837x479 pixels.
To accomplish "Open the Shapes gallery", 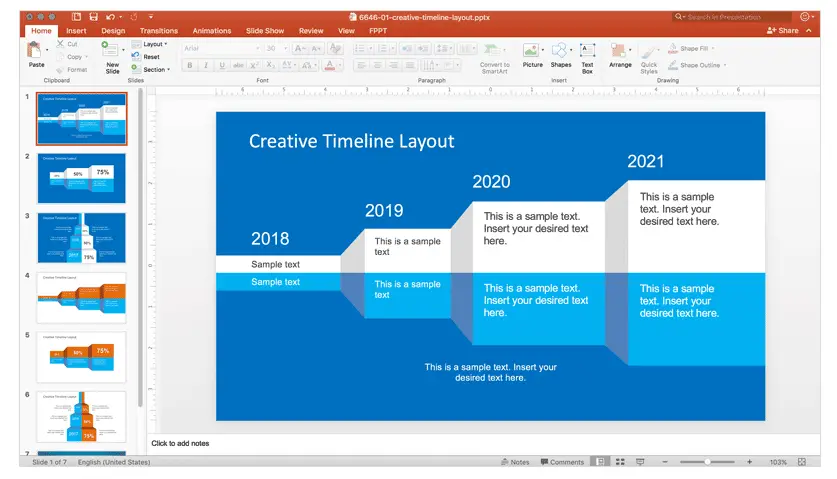I will (560, 56).
